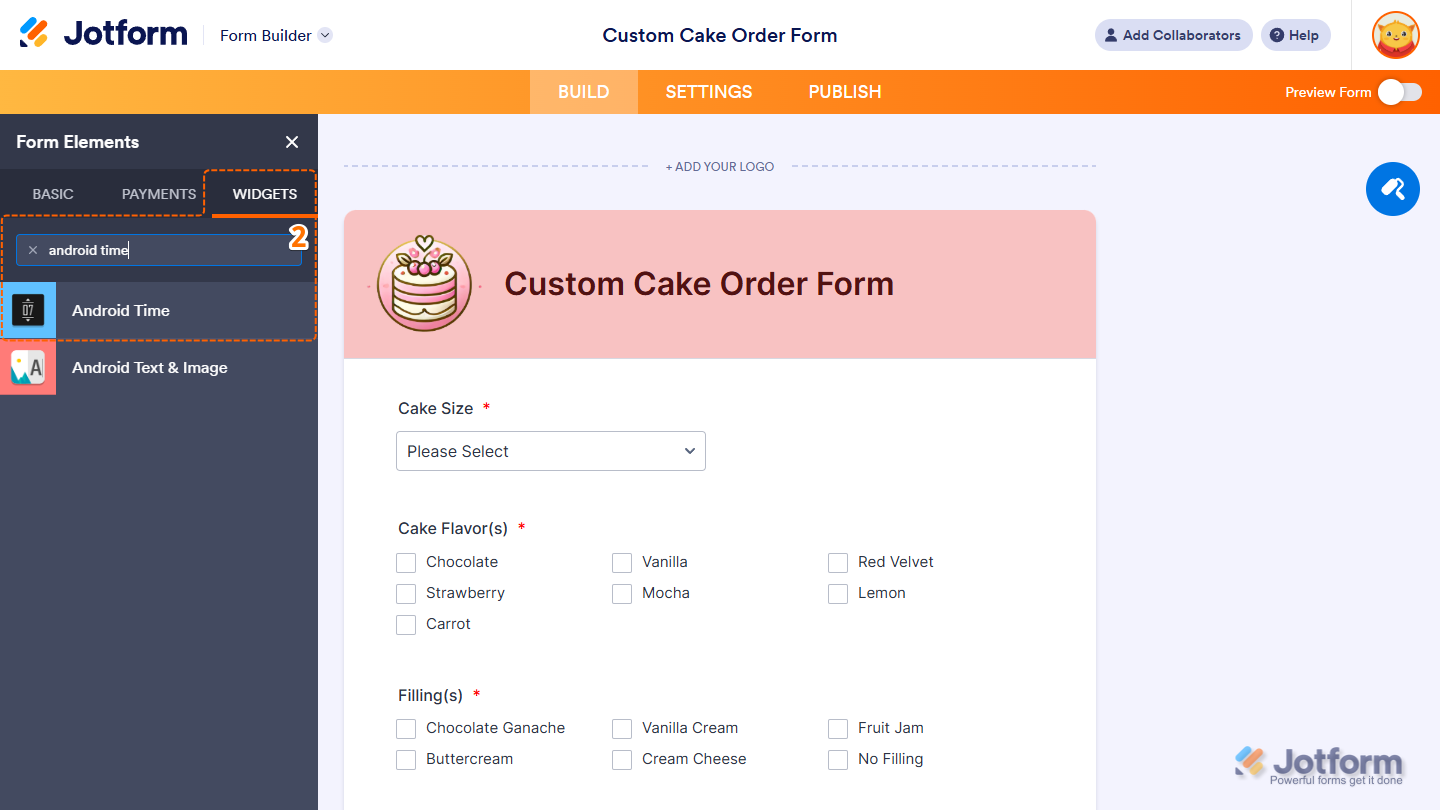
Task: Select the Android Text & Image widget icon
Action: click(29, 367)
